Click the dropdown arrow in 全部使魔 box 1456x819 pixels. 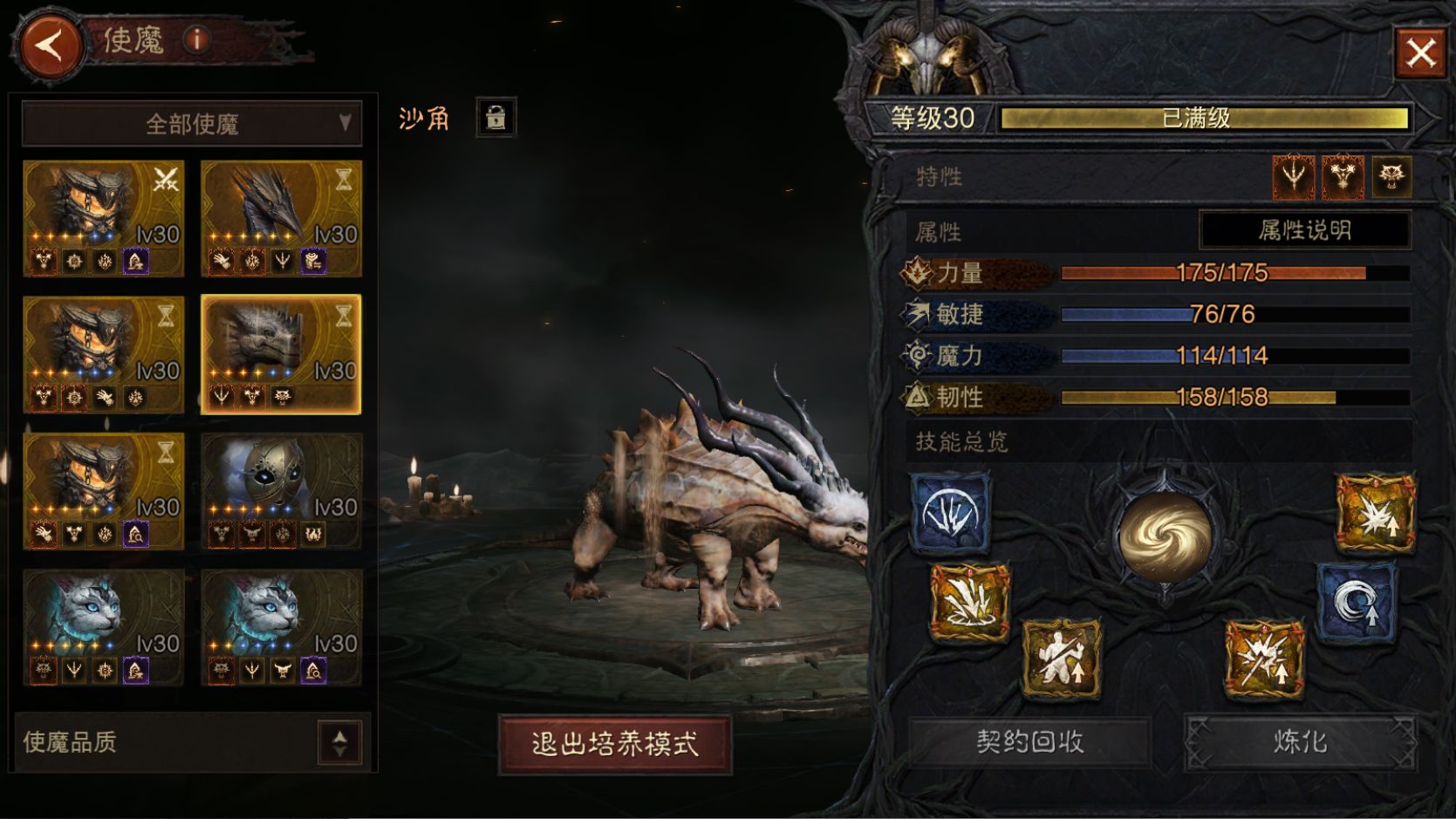pyautogui.click(x=345, y=122)
